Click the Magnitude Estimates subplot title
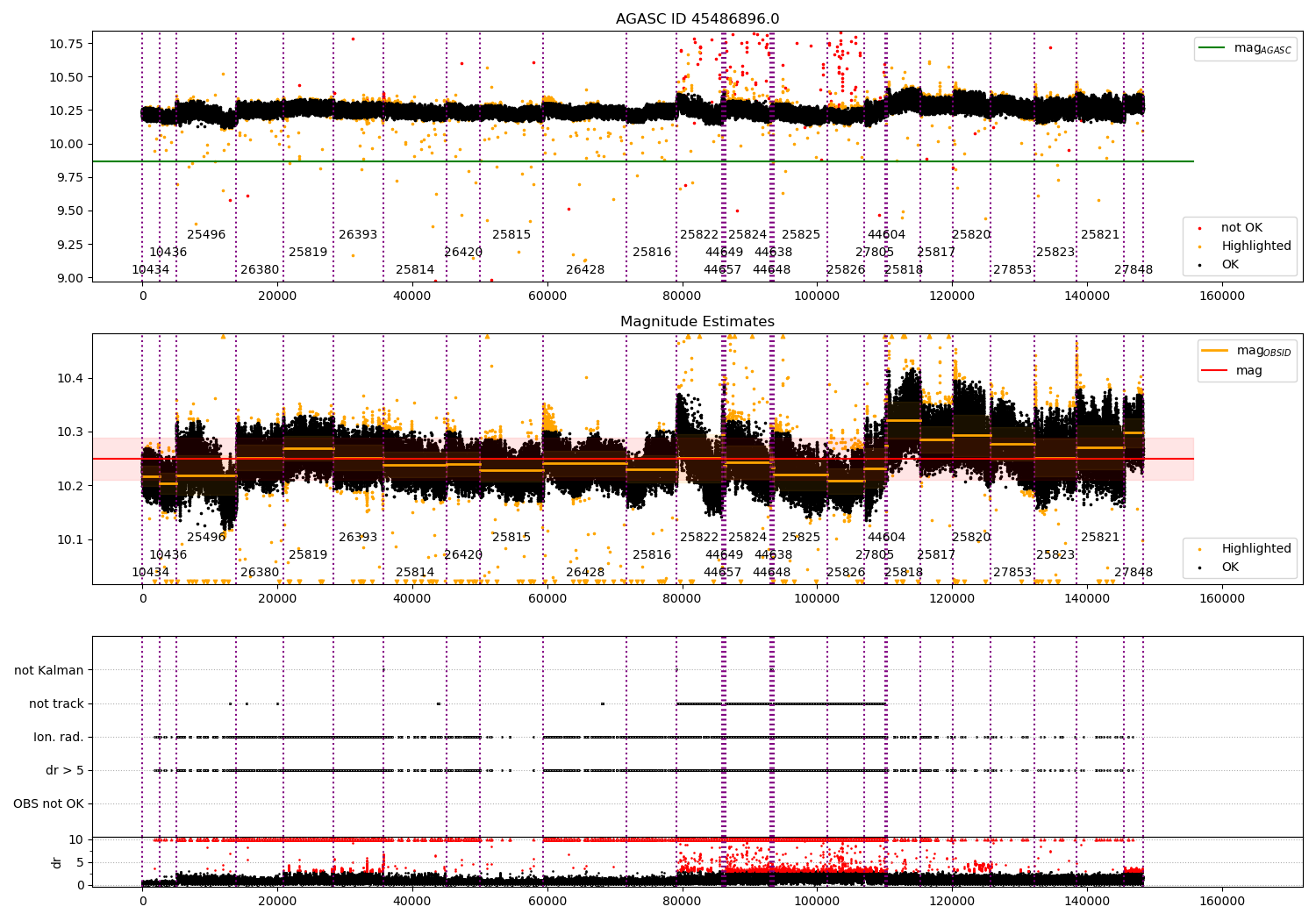The height and width of the screenshot is (921, 1316). 697,322
